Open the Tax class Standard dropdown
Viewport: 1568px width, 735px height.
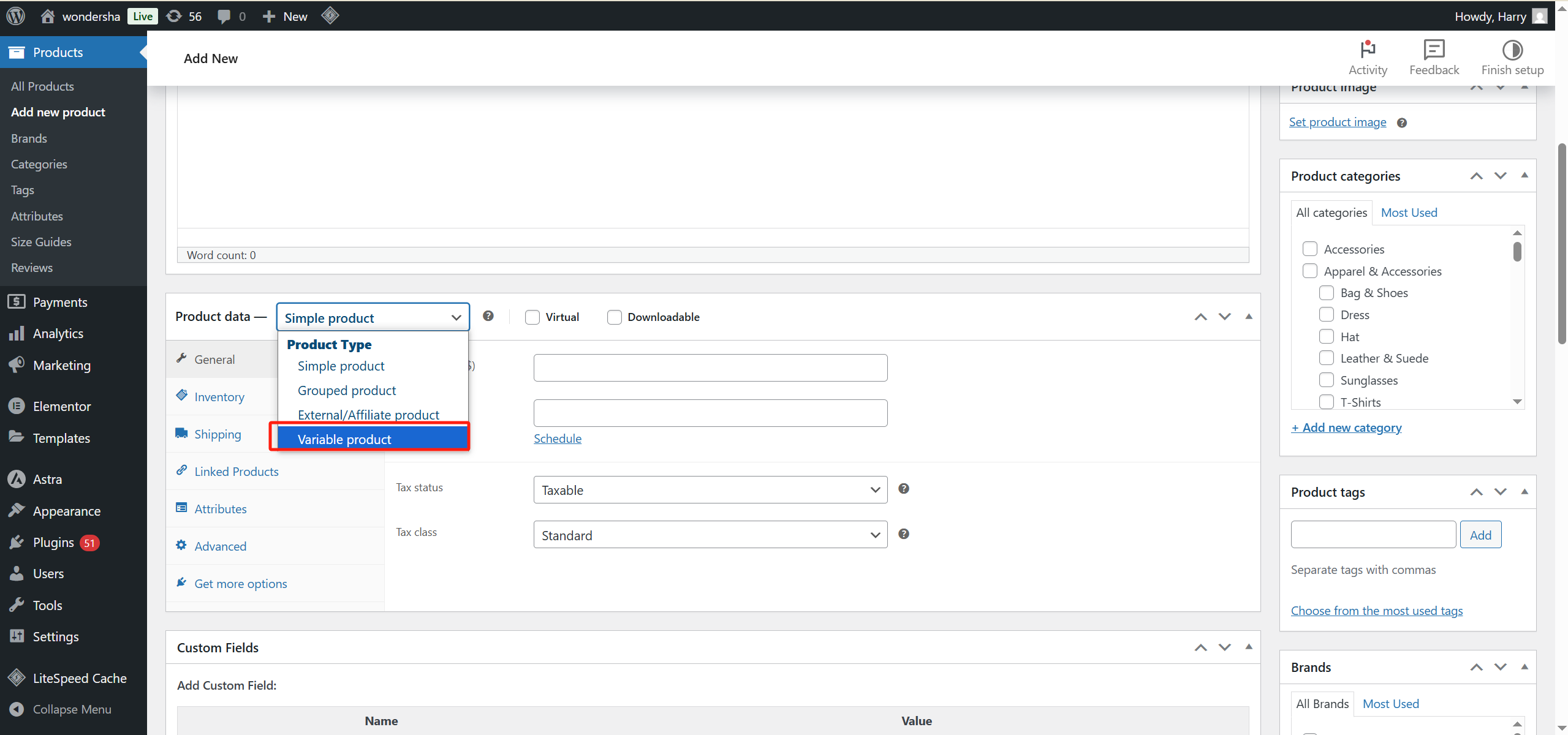[x=710, y=535]
